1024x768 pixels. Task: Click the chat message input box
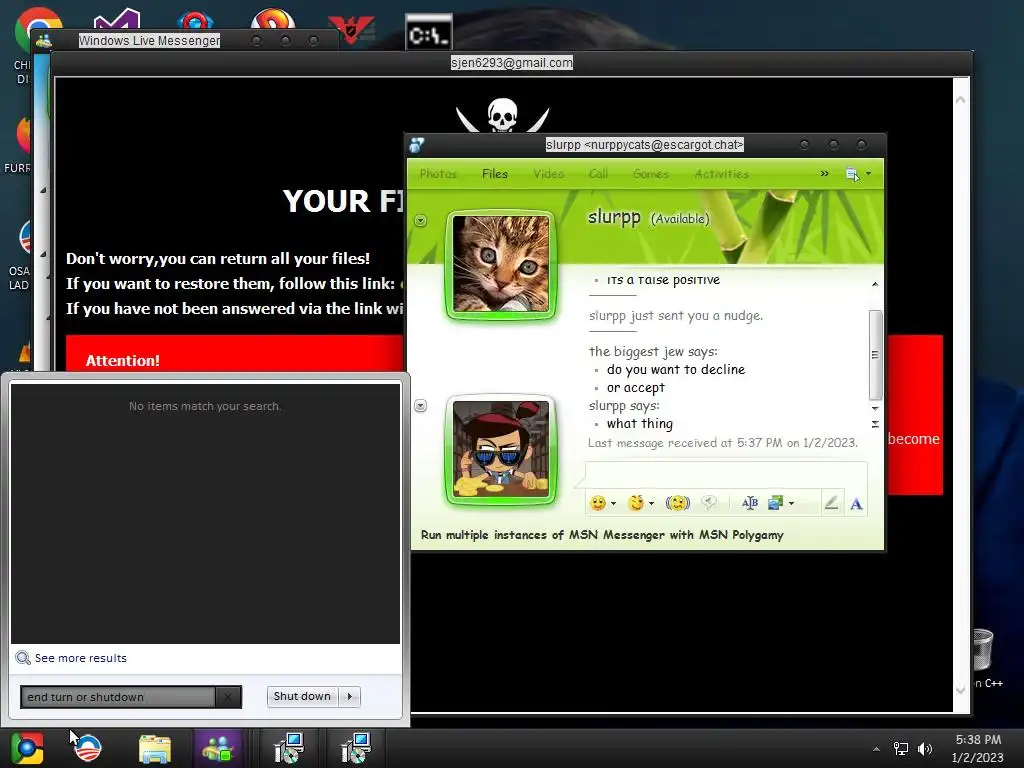726,473
